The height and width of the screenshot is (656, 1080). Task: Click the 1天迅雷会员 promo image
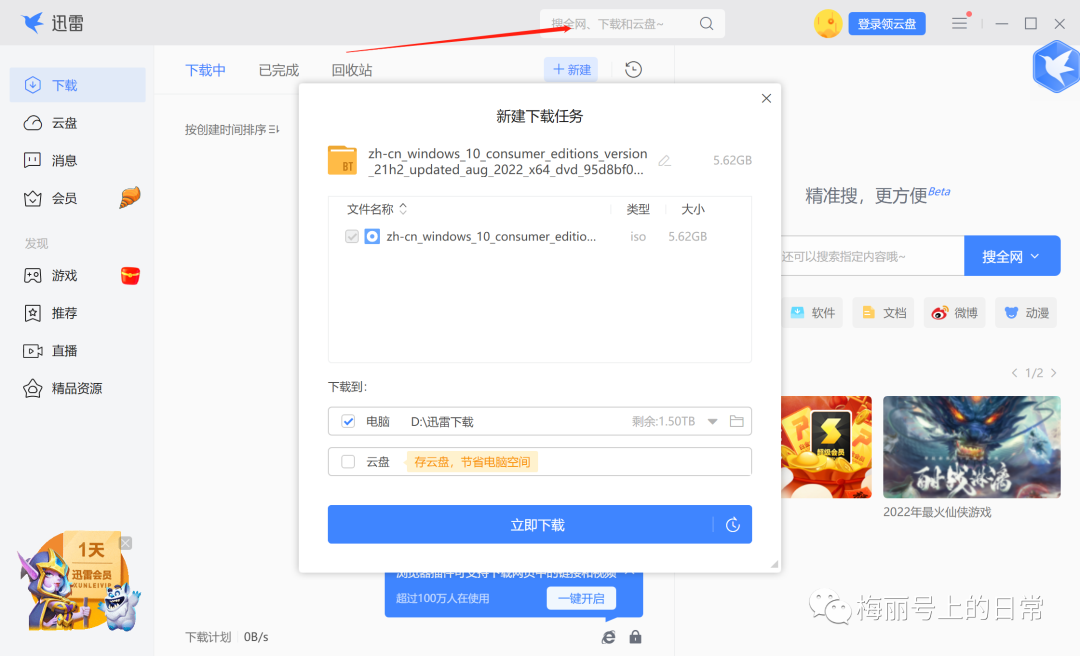point(77,581)
